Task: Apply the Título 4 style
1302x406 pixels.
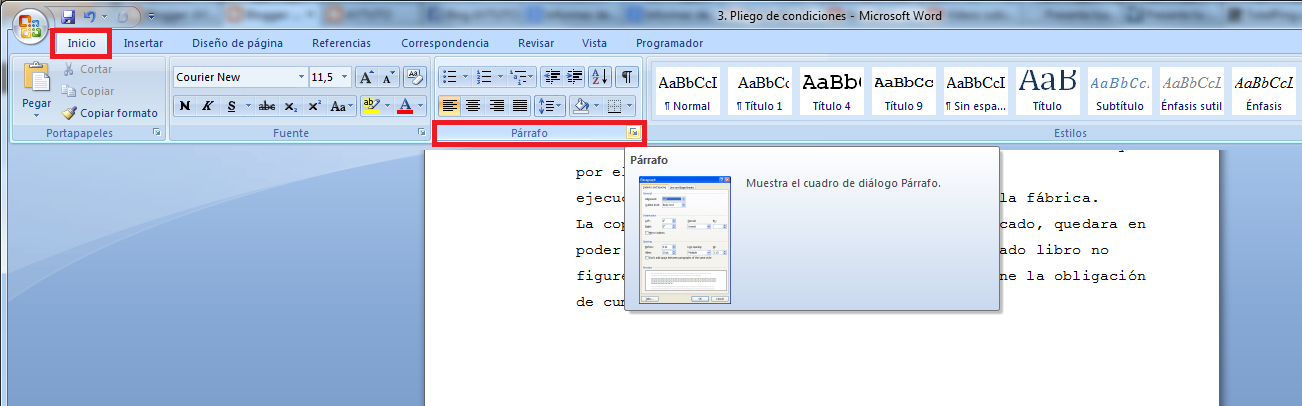Action: pyautogui.click(x=832, y=91)
